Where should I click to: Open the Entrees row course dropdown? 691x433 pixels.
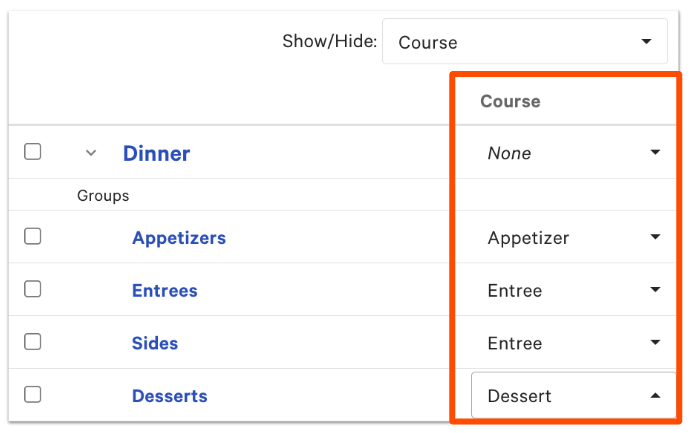573,291
